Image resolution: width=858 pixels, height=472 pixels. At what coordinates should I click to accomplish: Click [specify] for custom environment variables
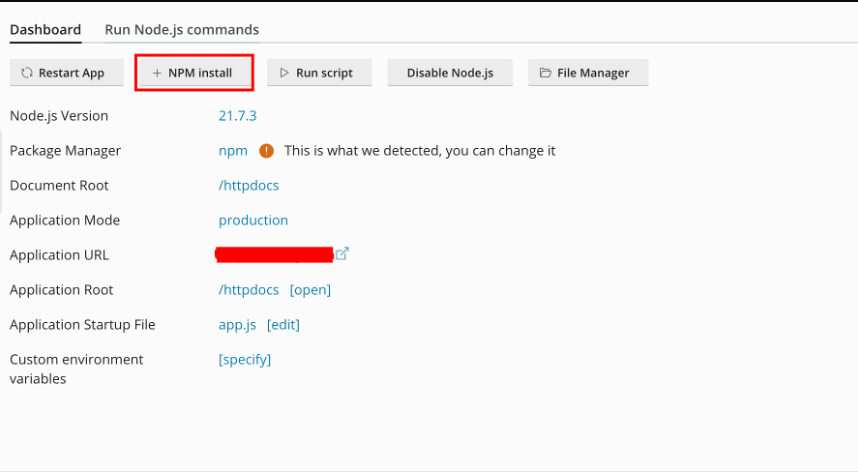[245, 359]
